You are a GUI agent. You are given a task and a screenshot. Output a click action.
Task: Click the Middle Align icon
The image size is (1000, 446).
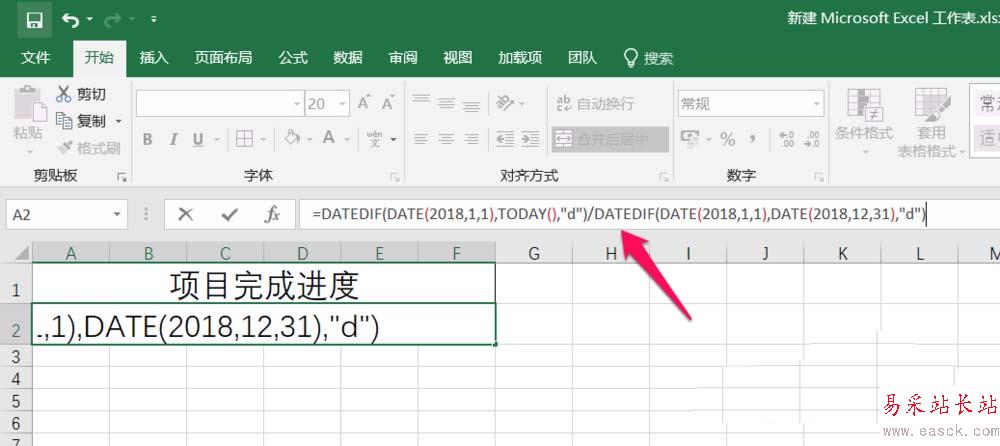(446, 102)
